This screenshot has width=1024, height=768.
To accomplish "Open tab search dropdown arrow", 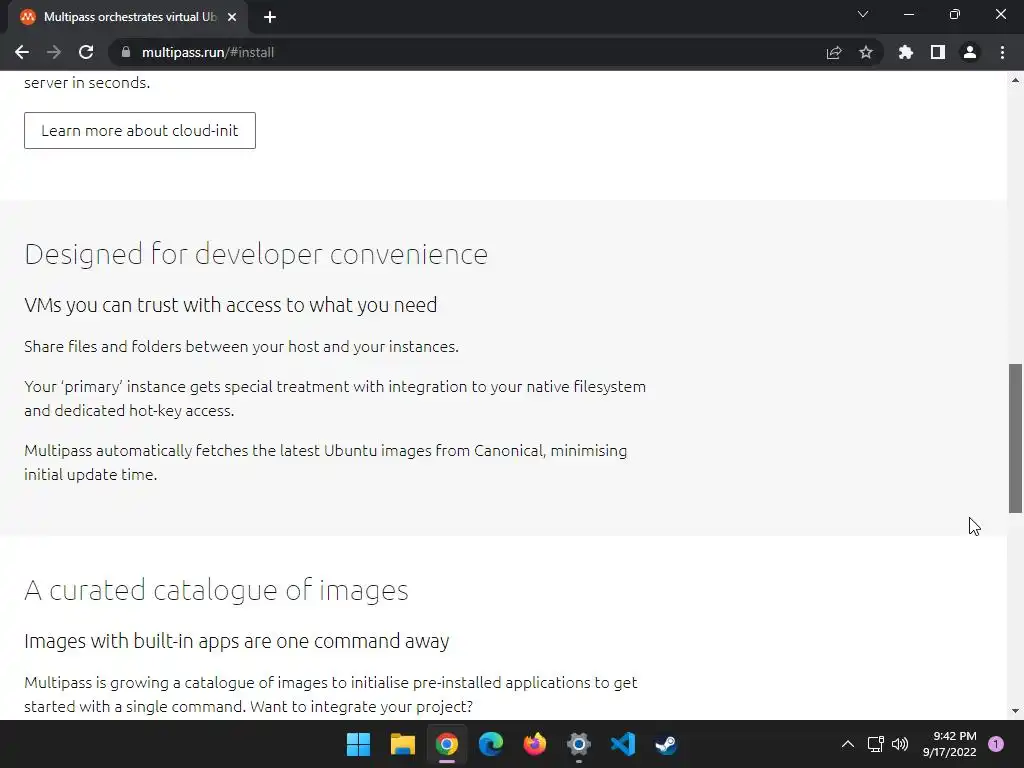I will 863,14.
